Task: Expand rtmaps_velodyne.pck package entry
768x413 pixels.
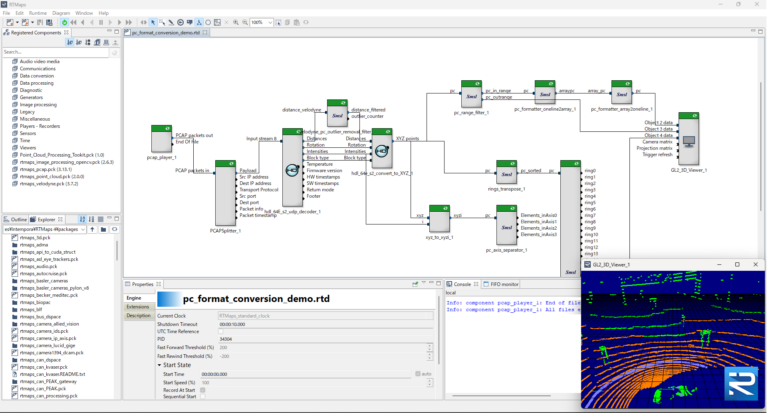Action: tap(48, 184)
